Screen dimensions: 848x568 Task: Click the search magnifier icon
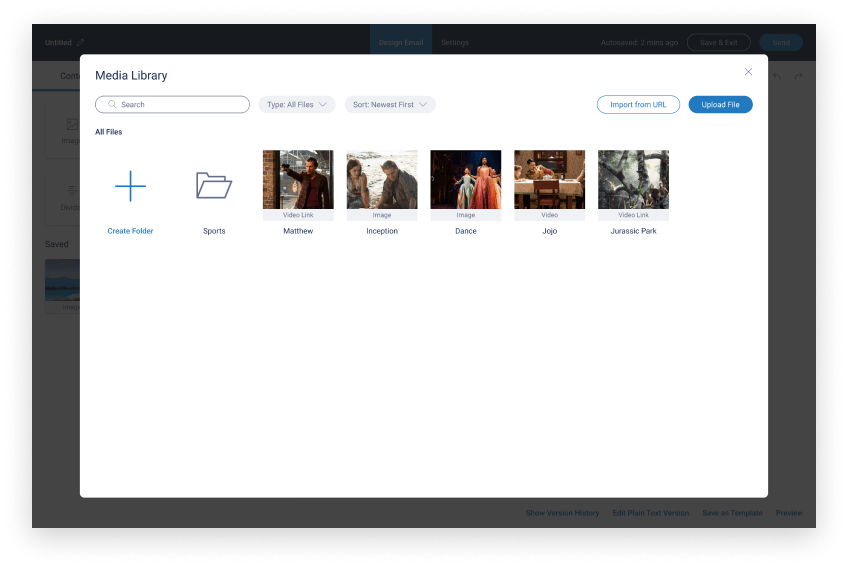(112, 105)
